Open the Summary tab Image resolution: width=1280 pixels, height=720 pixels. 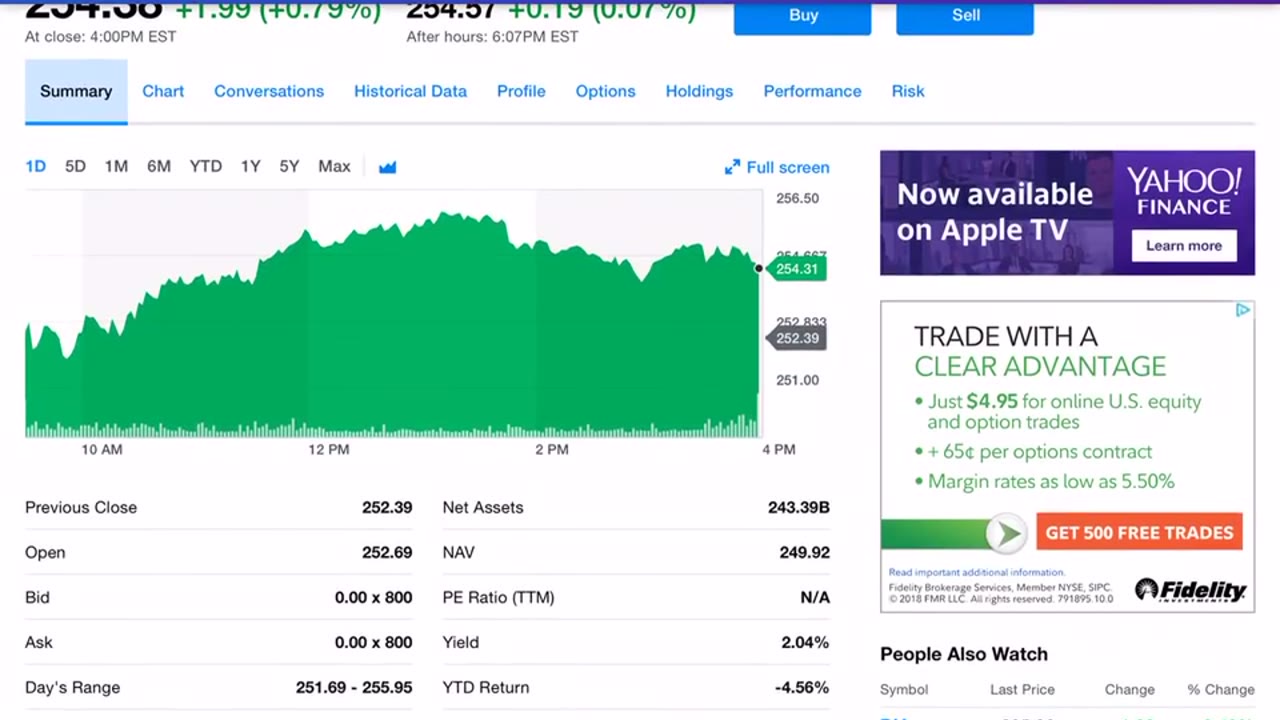(76, 91)
